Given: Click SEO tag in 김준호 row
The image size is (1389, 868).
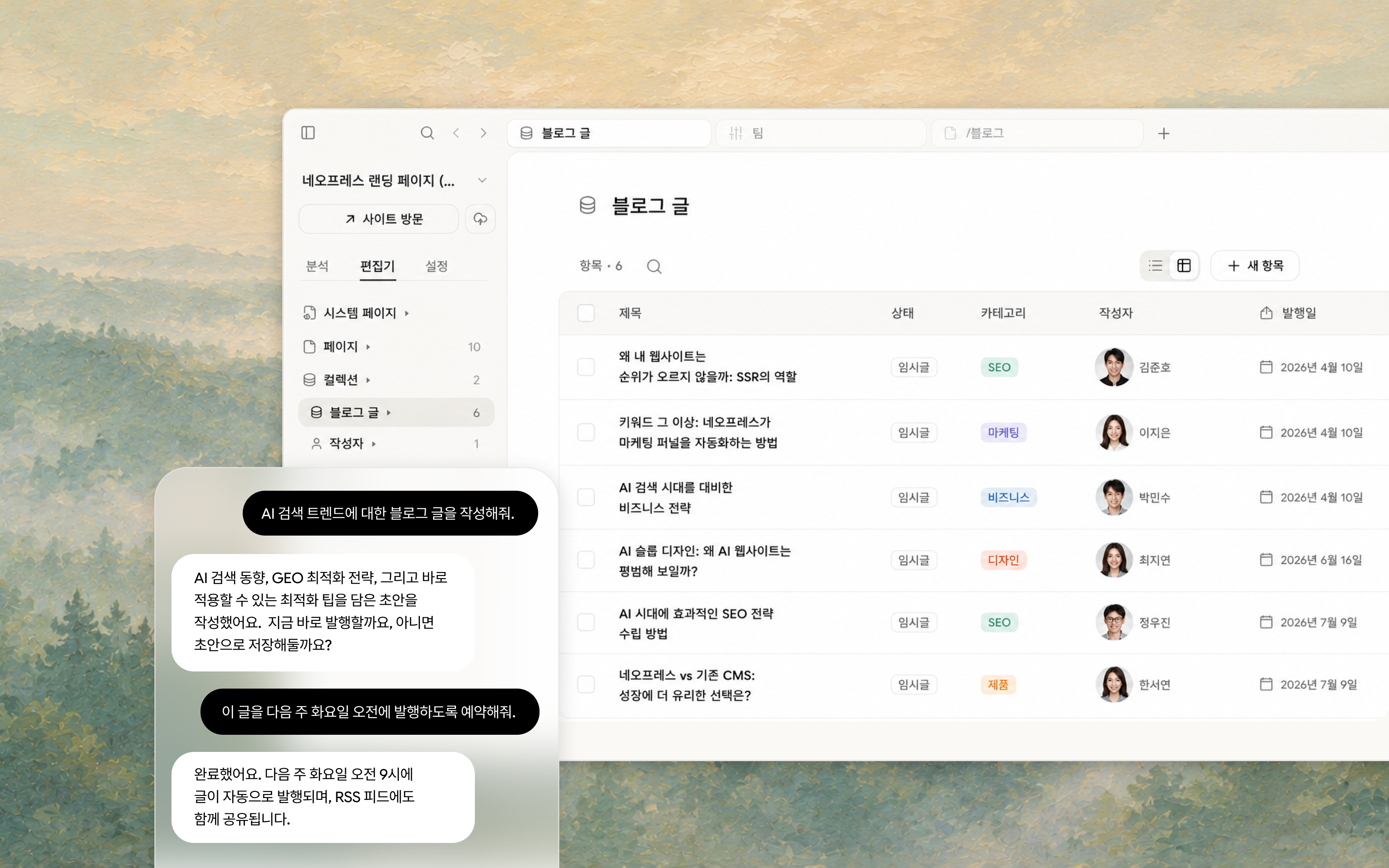Looking at the screenshot, I should 999,368.
